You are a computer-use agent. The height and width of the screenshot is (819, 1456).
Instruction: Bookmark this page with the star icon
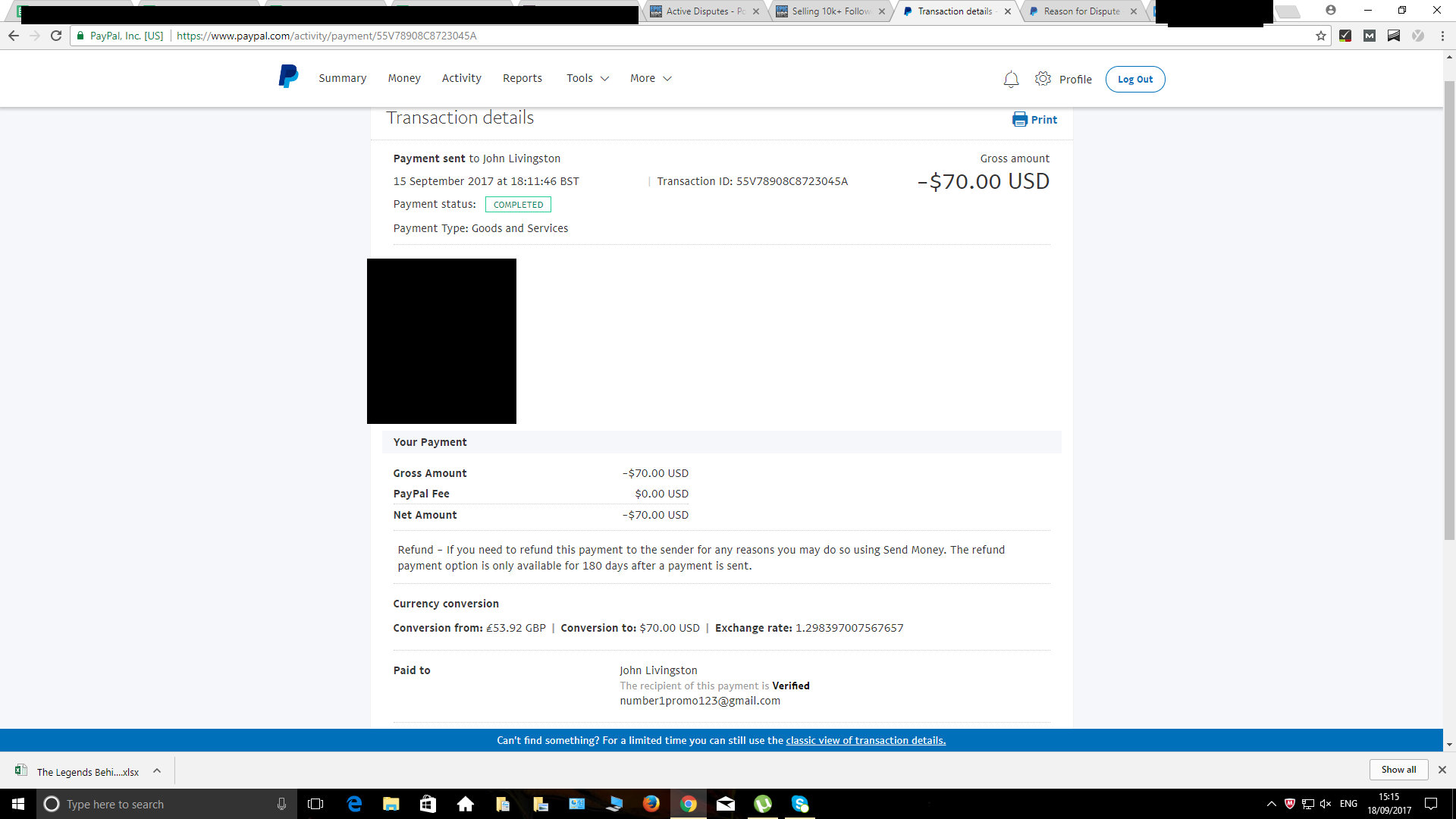click(1321, 36)
